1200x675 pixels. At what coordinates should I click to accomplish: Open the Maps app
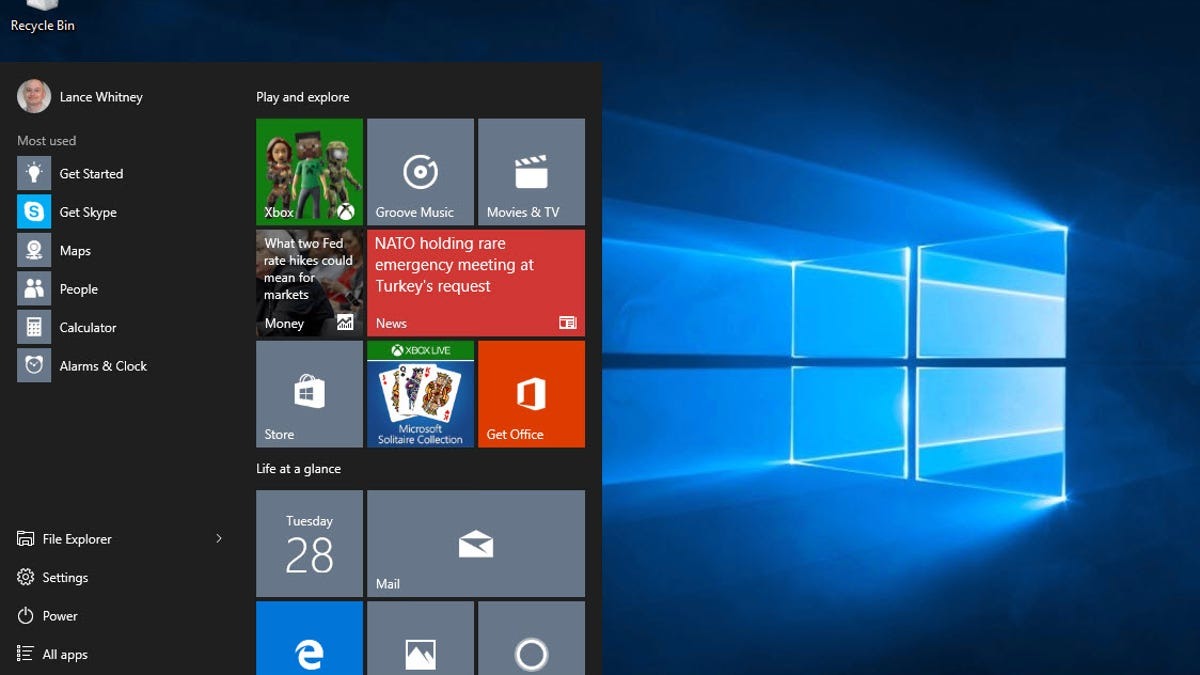coord(75,250)
